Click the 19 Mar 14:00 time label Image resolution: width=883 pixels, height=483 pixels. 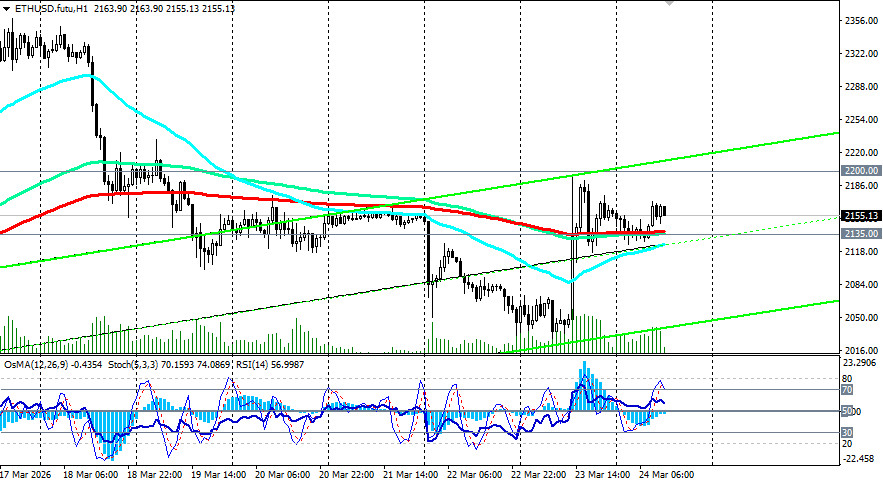pos(218,475)
